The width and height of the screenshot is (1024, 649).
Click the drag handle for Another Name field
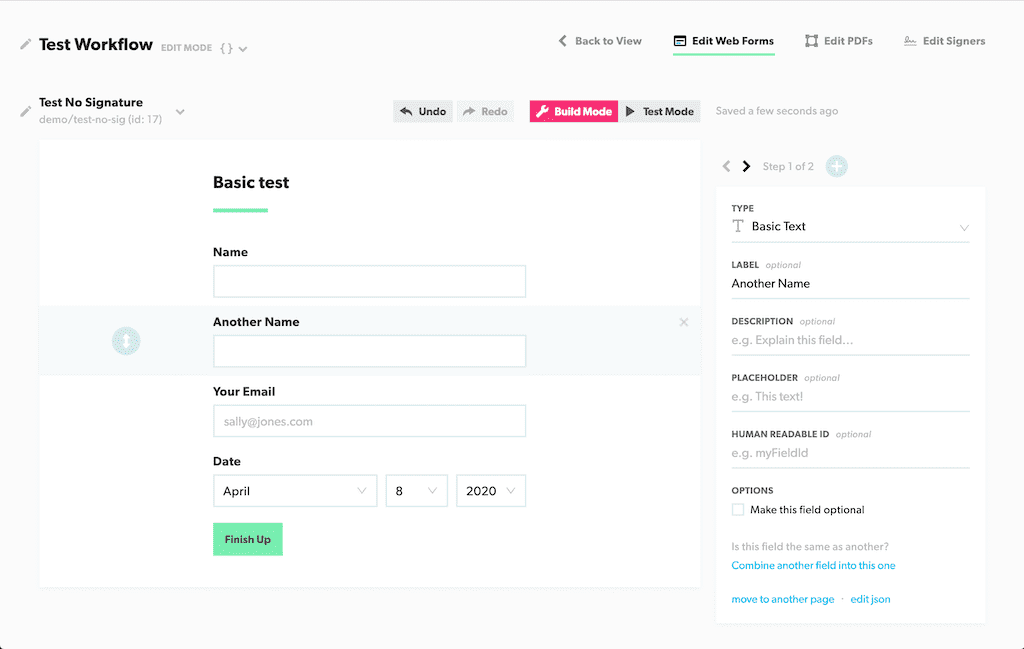coord(126,341)
